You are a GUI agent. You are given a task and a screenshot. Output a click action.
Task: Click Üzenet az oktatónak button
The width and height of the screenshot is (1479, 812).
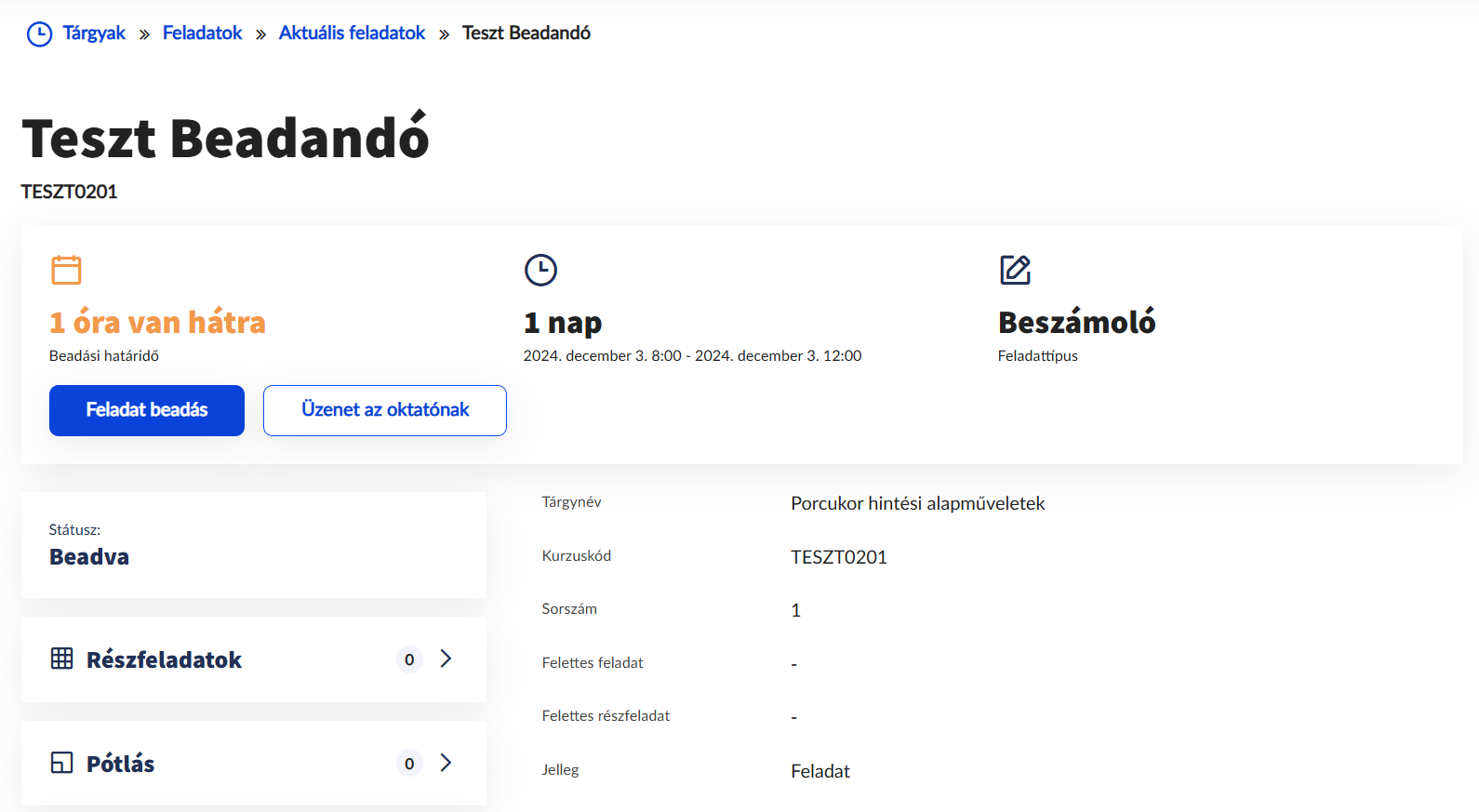(385, 410)
